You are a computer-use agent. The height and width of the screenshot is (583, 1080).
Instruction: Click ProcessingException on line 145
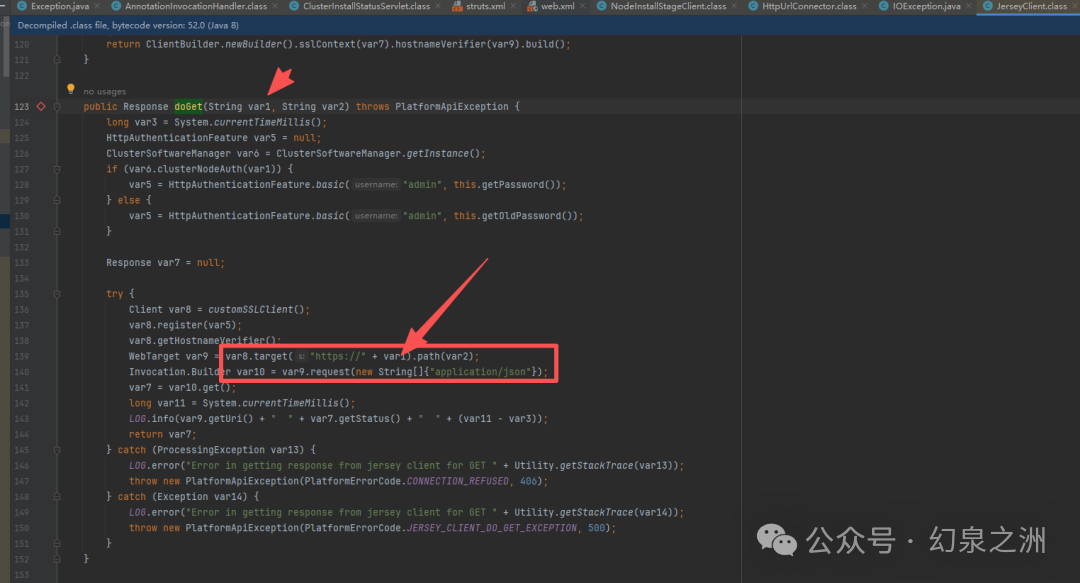(211, 450)
